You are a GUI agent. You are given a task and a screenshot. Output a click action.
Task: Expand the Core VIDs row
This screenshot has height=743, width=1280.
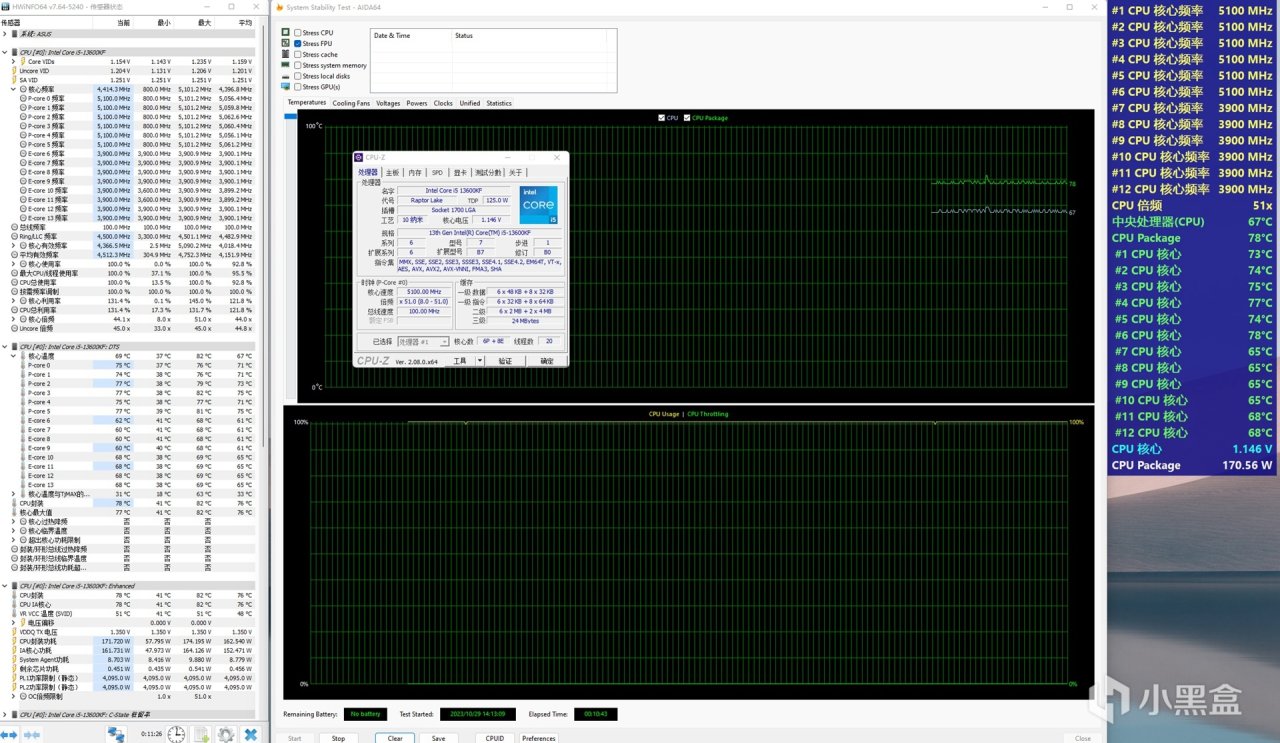point(14,61)
